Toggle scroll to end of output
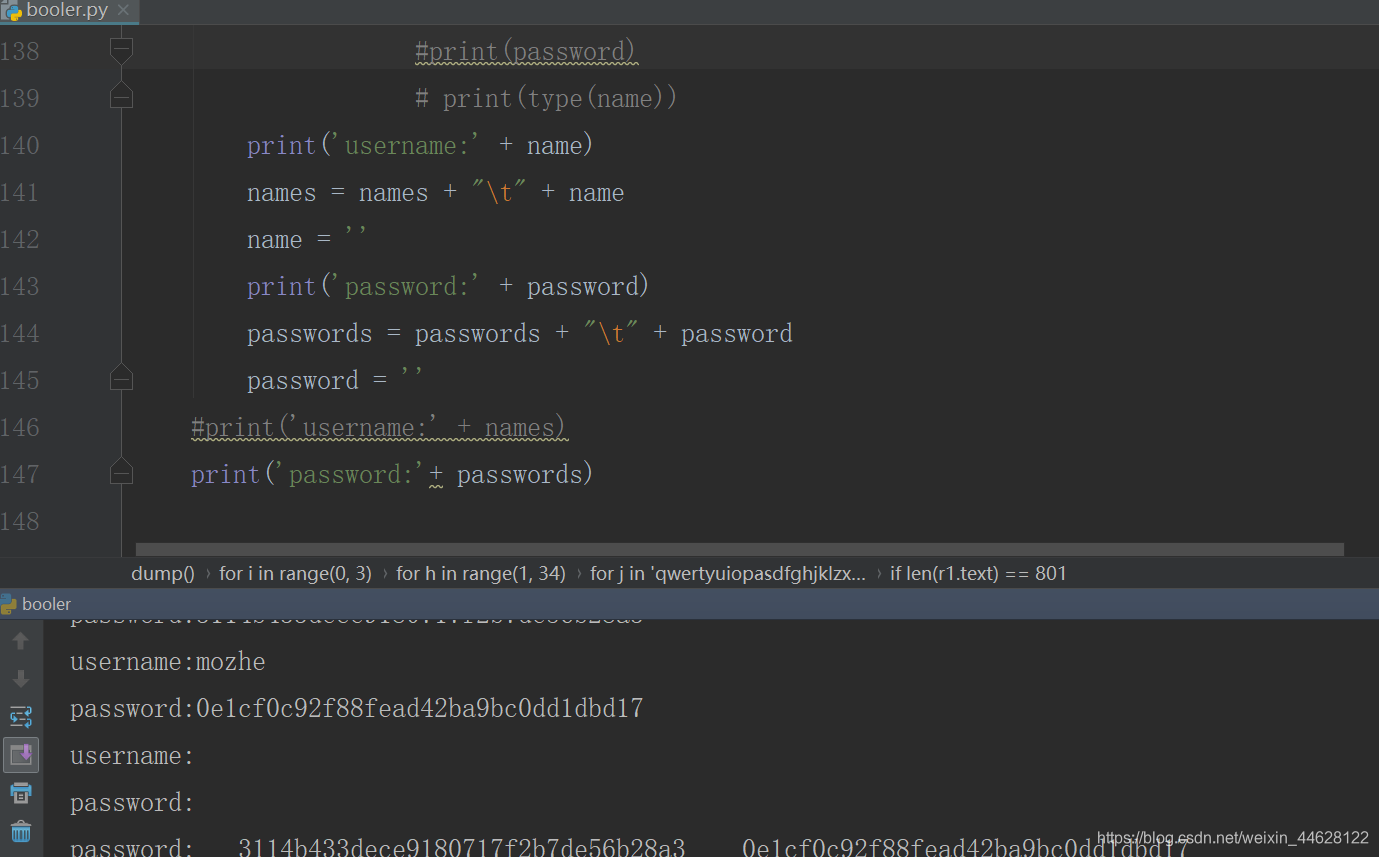This screenshot has height=857, width=1379. click(x=21, y=755)
